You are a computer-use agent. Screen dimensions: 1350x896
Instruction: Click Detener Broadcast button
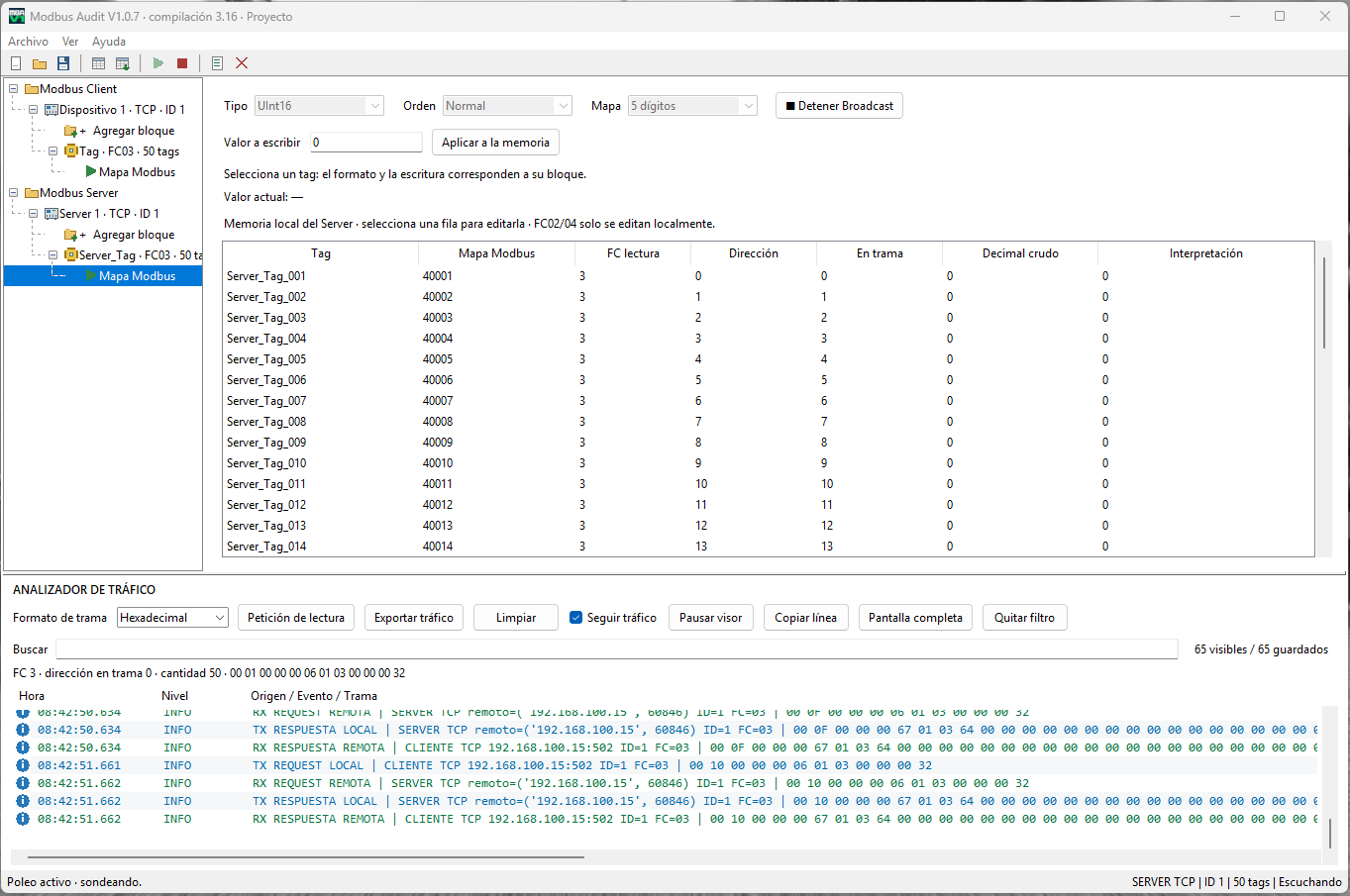[x=839, y=106]
